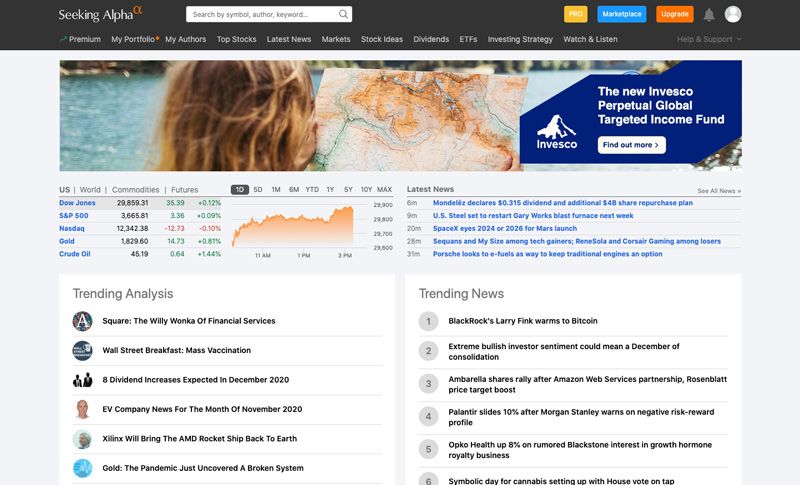Open Gold quote link
Image resolution: width=800 pixels, height=485 pixels.
[66, 241]
